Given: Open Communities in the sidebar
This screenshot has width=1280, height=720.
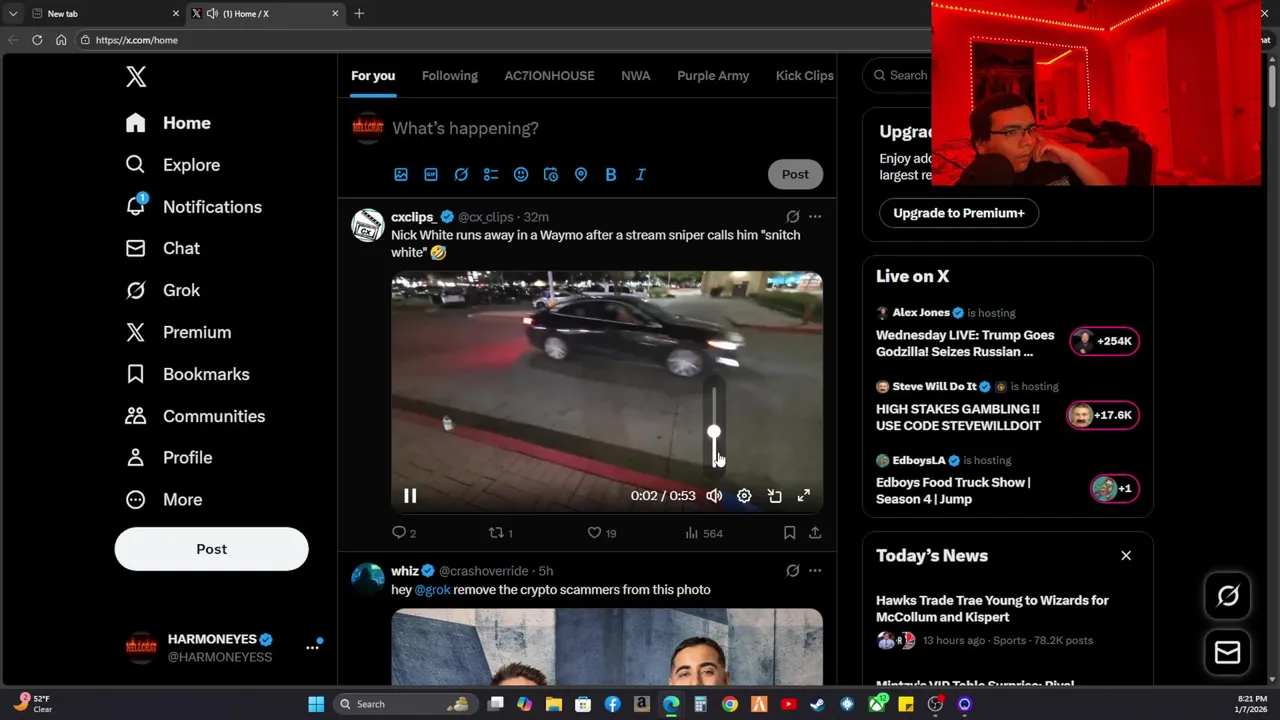Looking at the screenshot, I should (195, 416).
